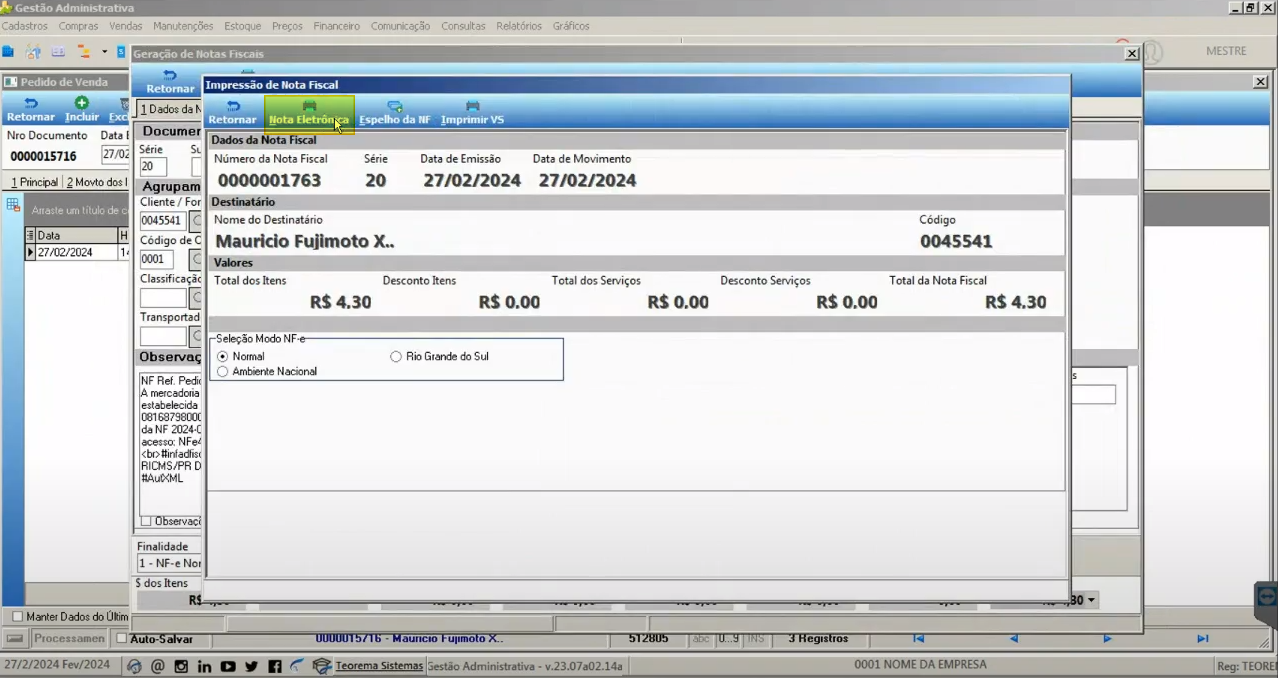1278x678 pixels.
Task: Click the headset support icon in status bar
Action: (134, 666)
